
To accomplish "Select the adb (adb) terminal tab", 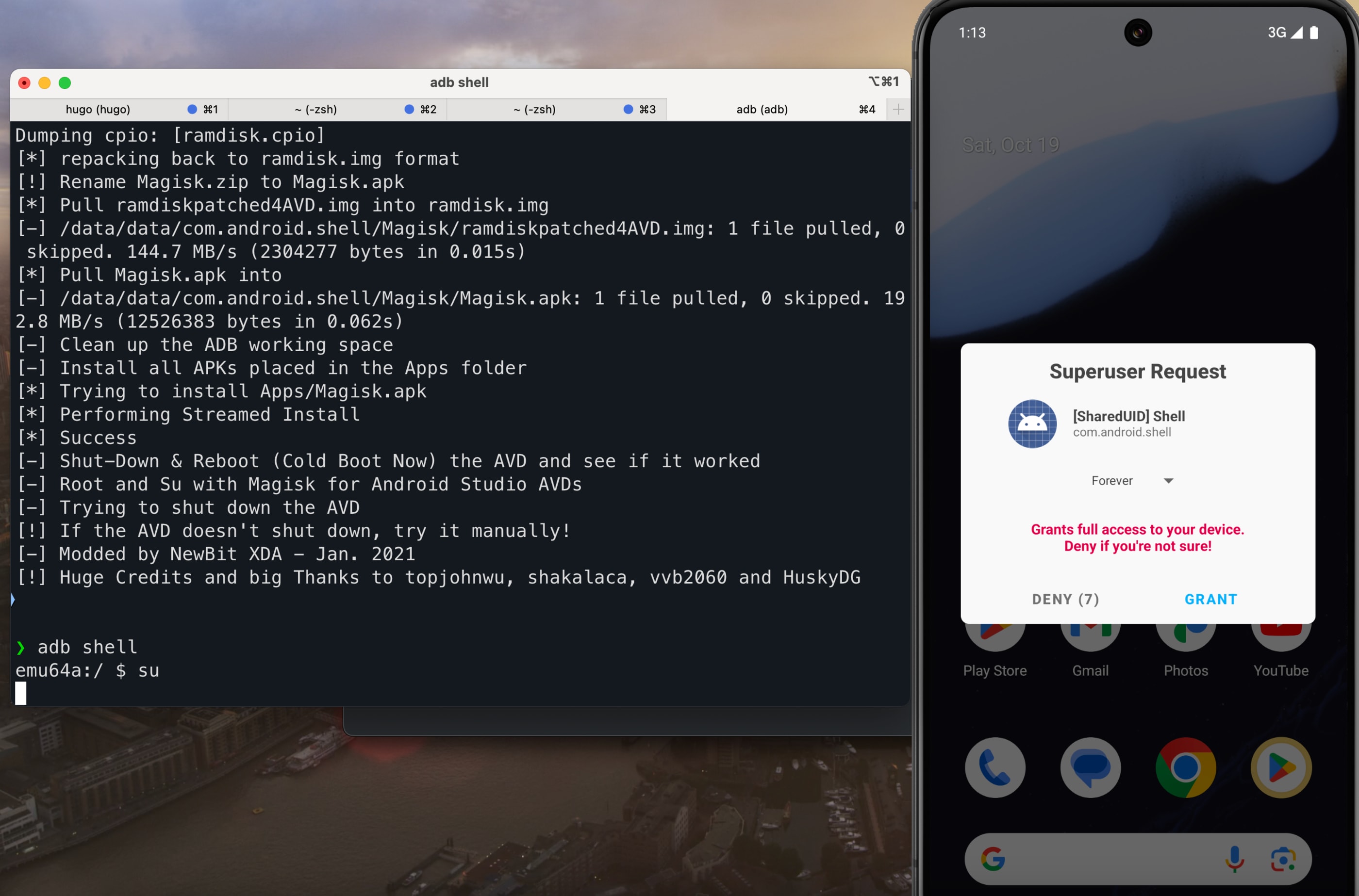I will pos(762,109).
